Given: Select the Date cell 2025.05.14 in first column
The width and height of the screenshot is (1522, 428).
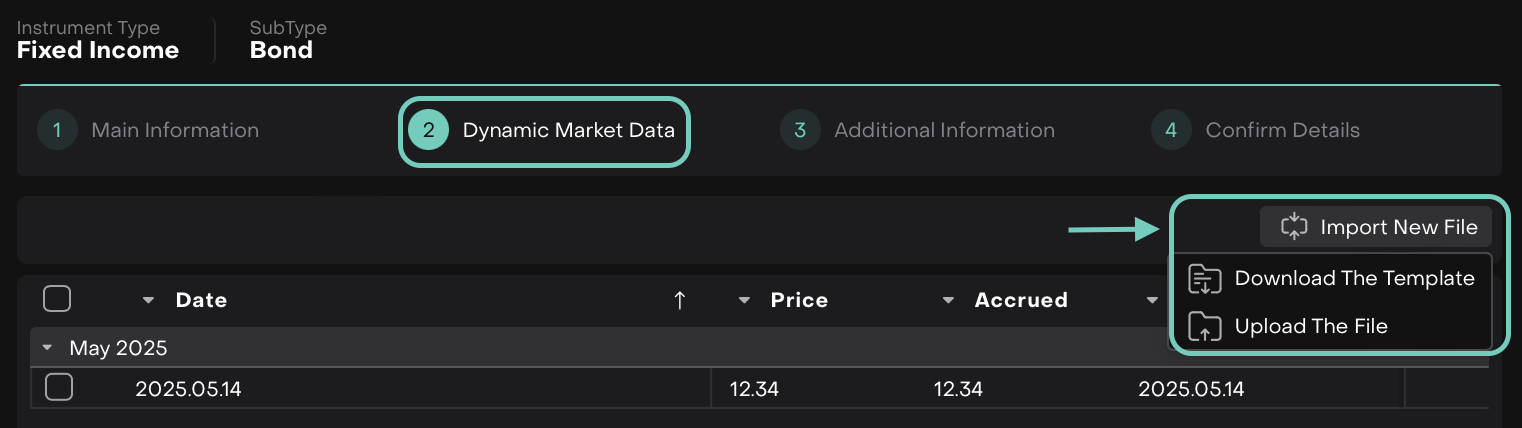Looking at the screenshot, I should (x=188, y=388).
